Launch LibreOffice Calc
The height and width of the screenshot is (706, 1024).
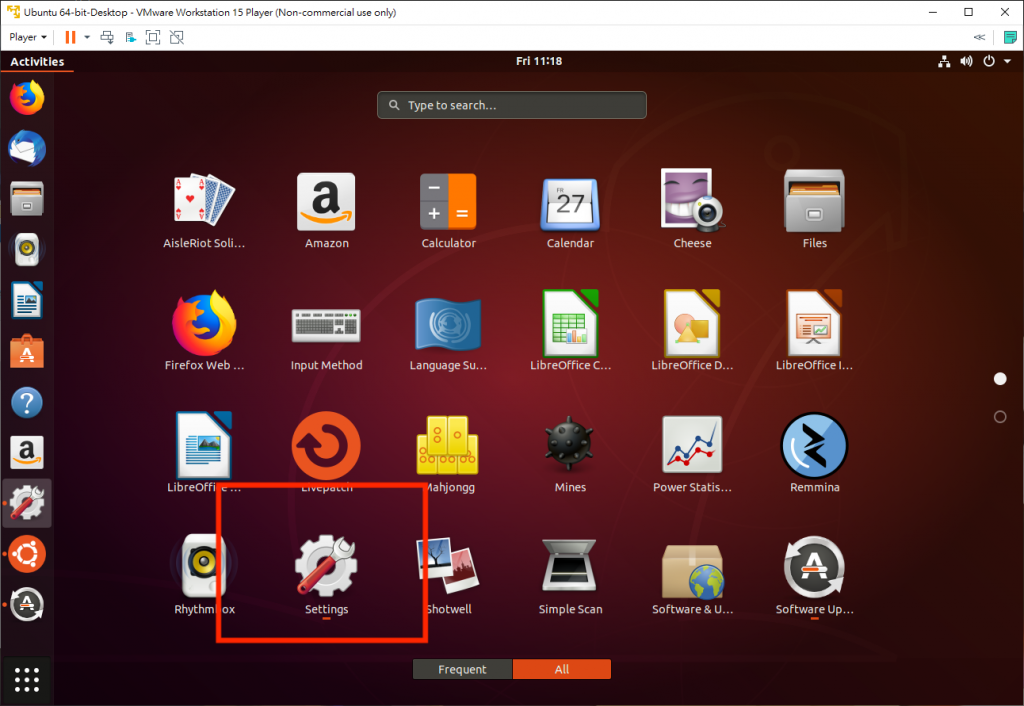[570, 332]
